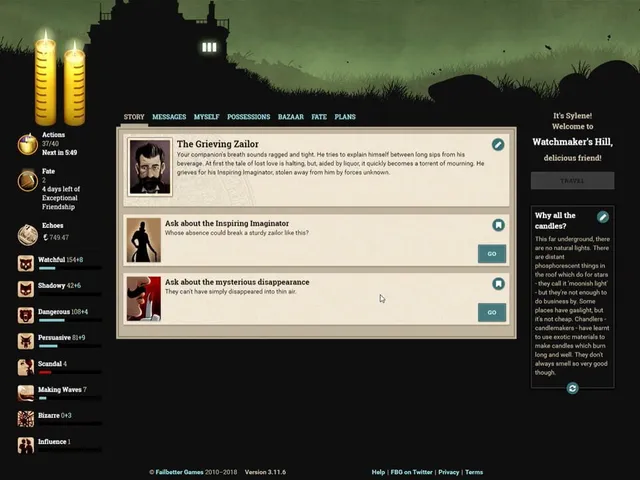Click 'Ask about the mysterious disappearance' heading
Image resolution: width=640 pixels, height=480 pixels.
(x=237, y=282)
